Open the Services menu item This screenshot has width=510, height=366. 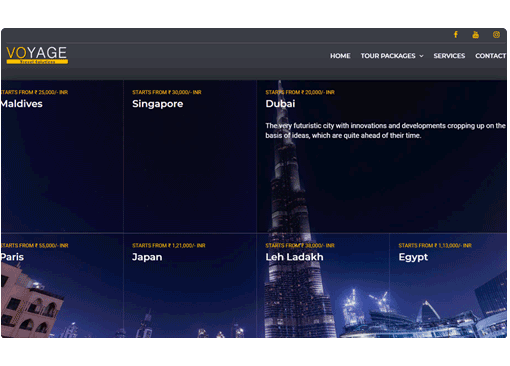pyautogui.click(x=449, y=56)
